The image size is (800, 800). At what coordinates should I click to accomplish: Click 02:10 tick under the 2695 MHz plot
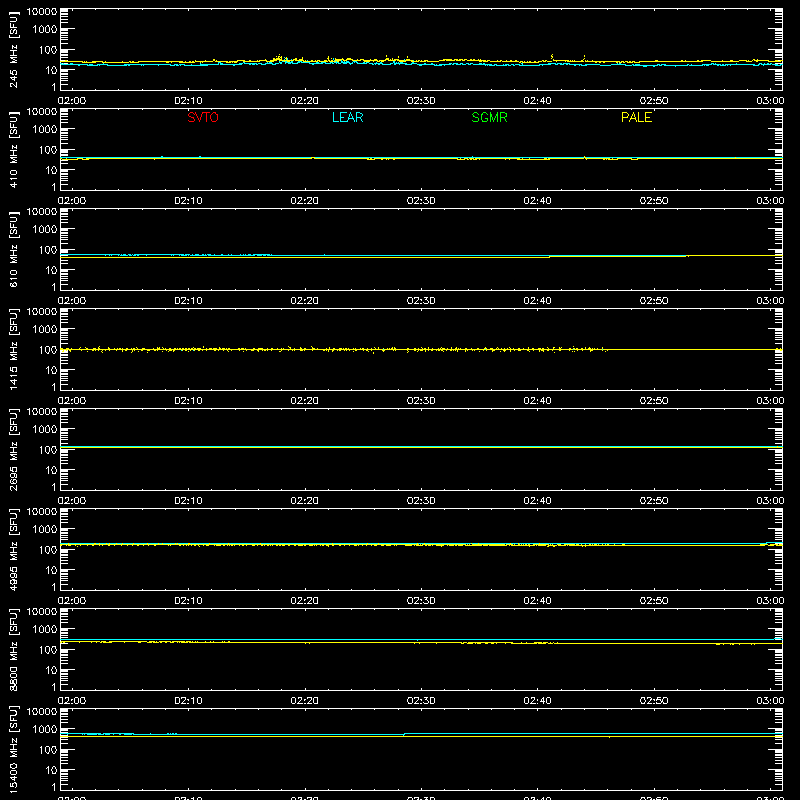coord(188,501)
